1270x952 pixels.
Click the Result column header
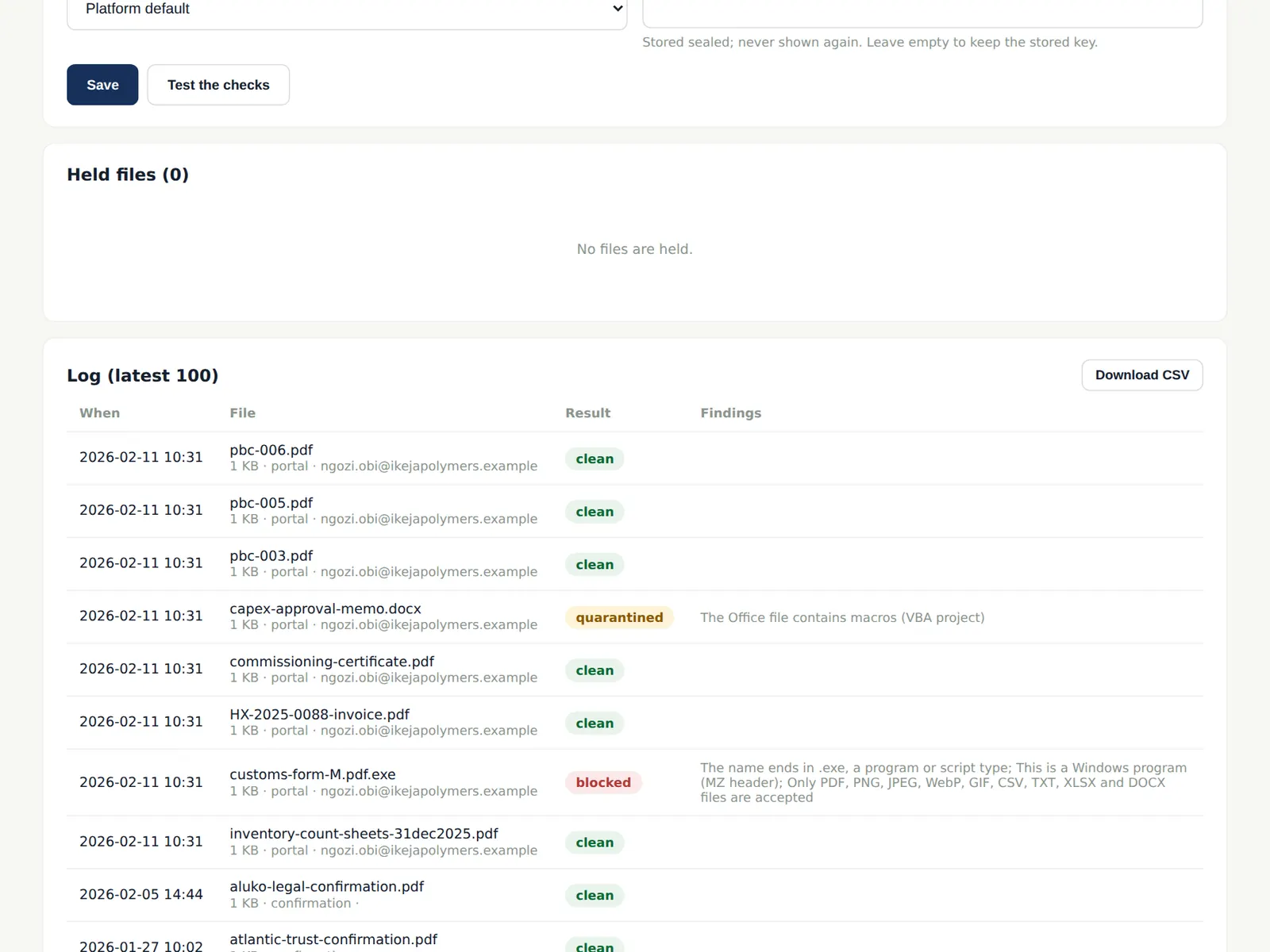[x=588, y=413]
